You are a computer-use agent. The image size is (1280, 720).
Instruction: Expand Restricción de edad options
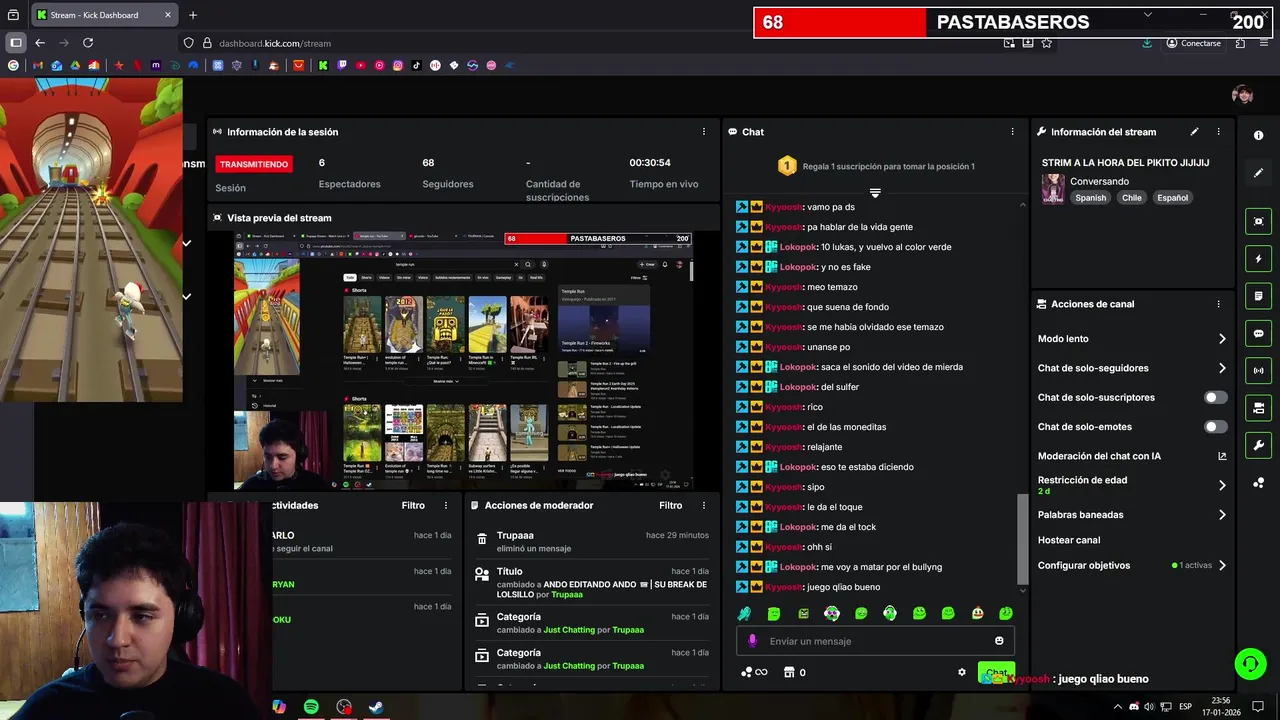click(1222, 485)
